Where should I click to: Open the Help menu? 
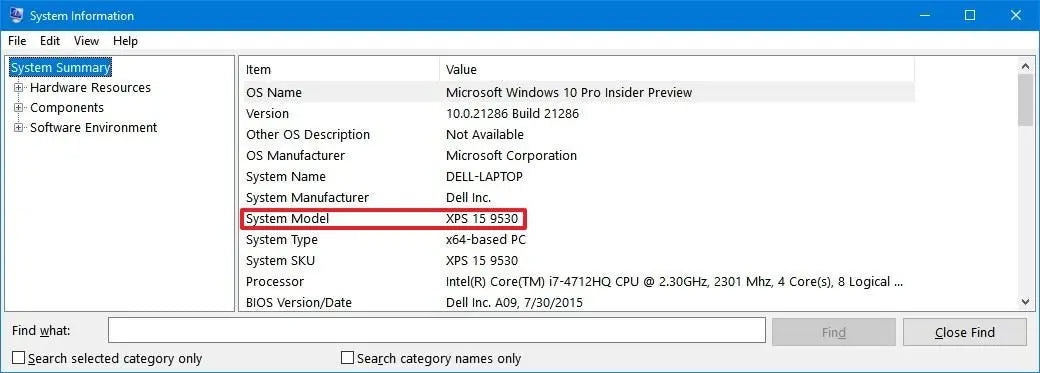tap(125, 41)
